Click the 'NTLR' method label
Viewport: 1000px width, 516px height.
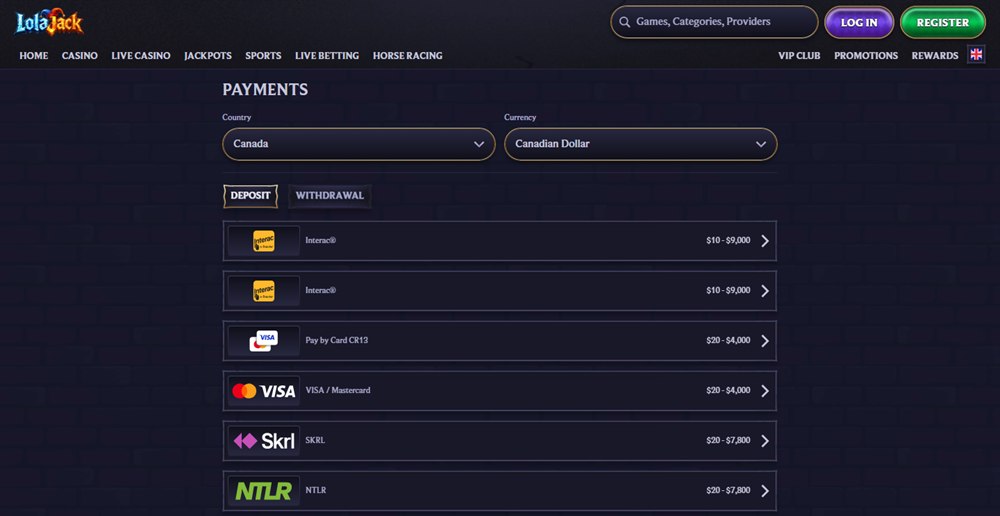click(x=316, y=490)
